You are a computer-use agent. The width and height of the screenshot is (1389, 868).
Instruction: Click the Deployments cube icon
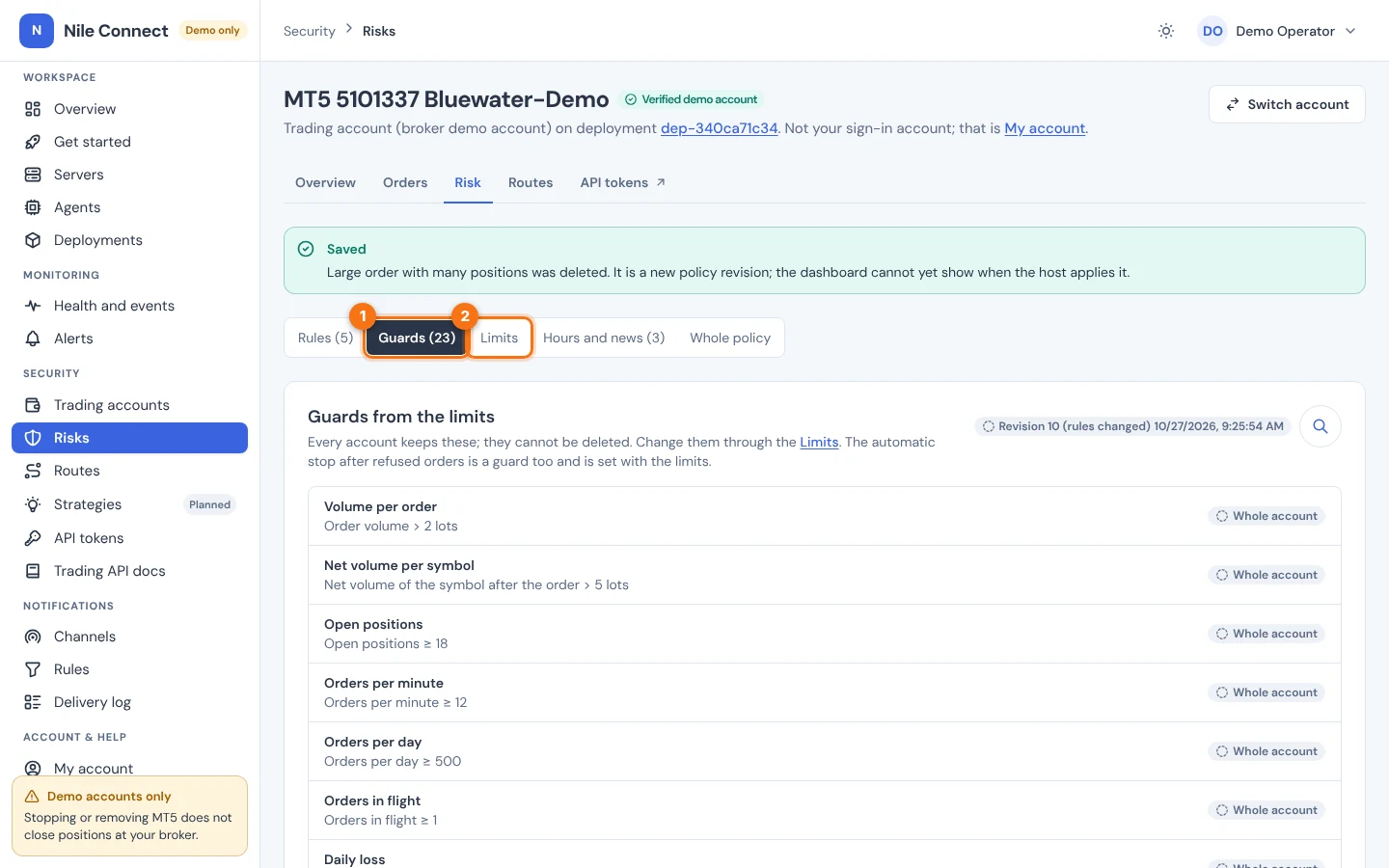tap(33, 240)
